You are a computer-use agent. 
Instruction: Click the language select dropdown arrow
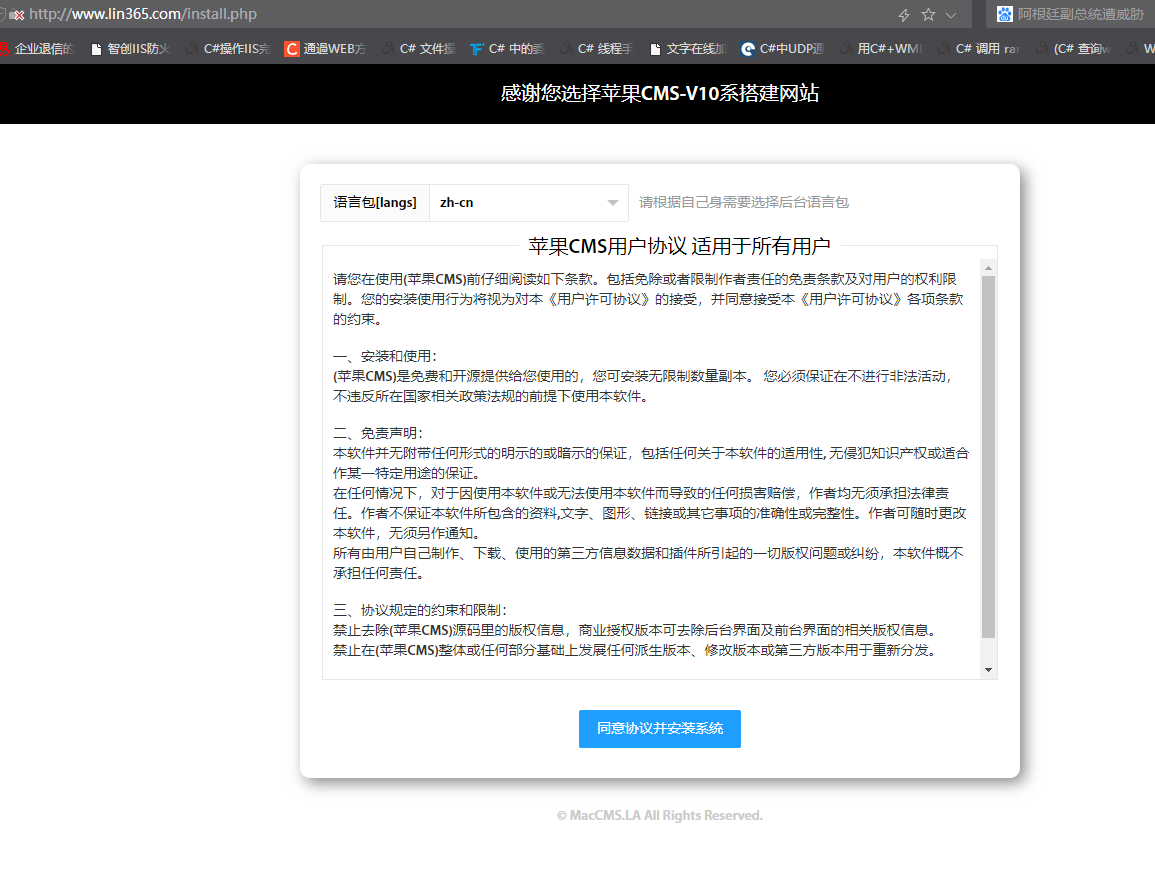613,203
